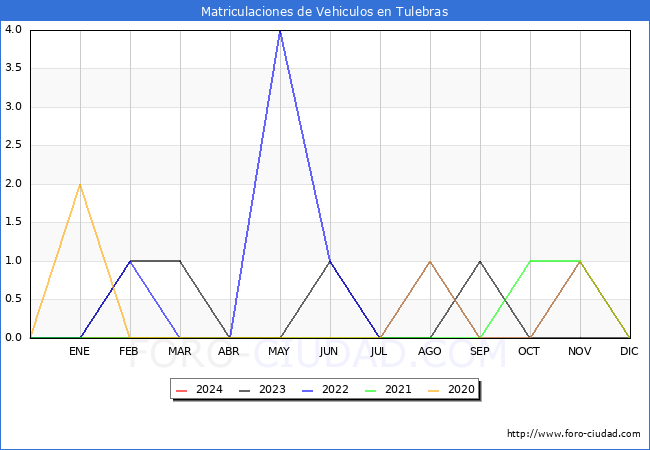
Task: Click the chart title Matriculaciones de Vehiculos en Tulebras
Action: (x=325, y=11)
